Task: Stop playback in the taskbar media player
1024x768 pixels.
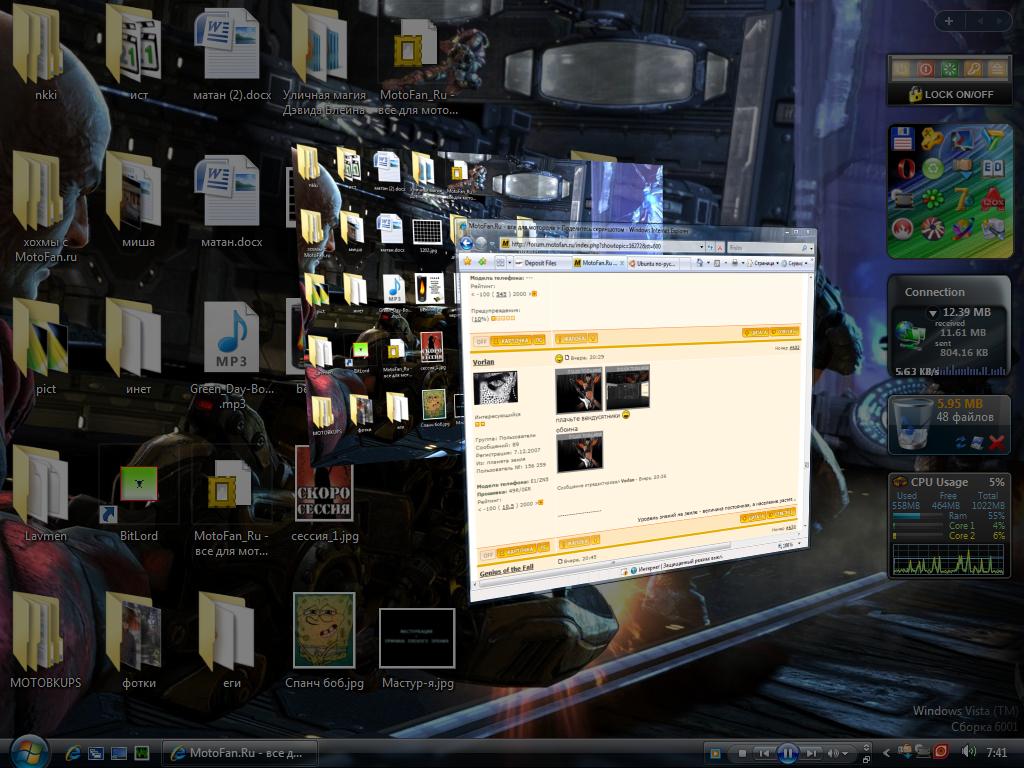Action: pyautogui.click(x=742, y=753)
